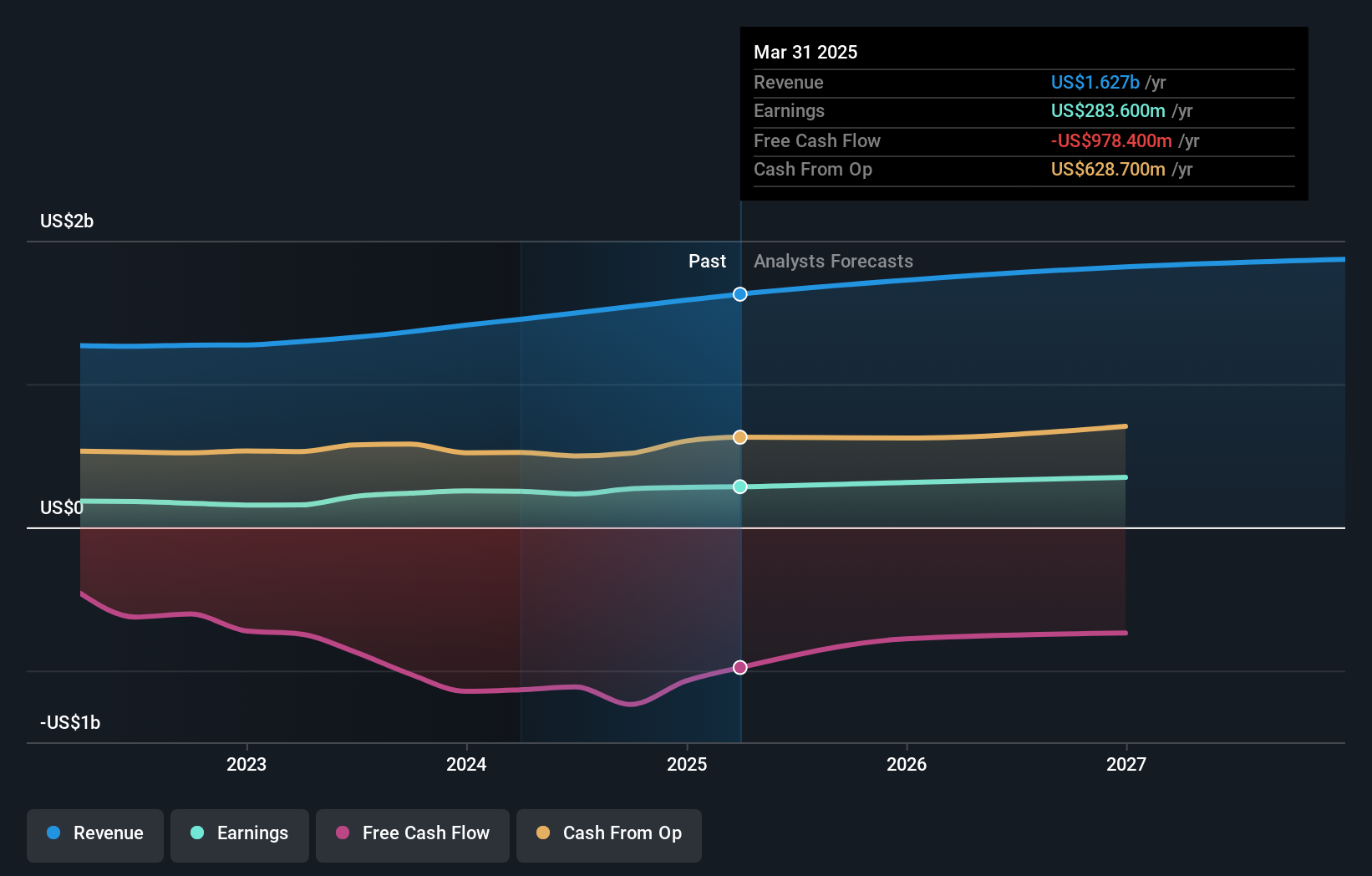Click the Past label
Image resolution: width=1372 pixels, height=876 pixels.
click(707, 261)
